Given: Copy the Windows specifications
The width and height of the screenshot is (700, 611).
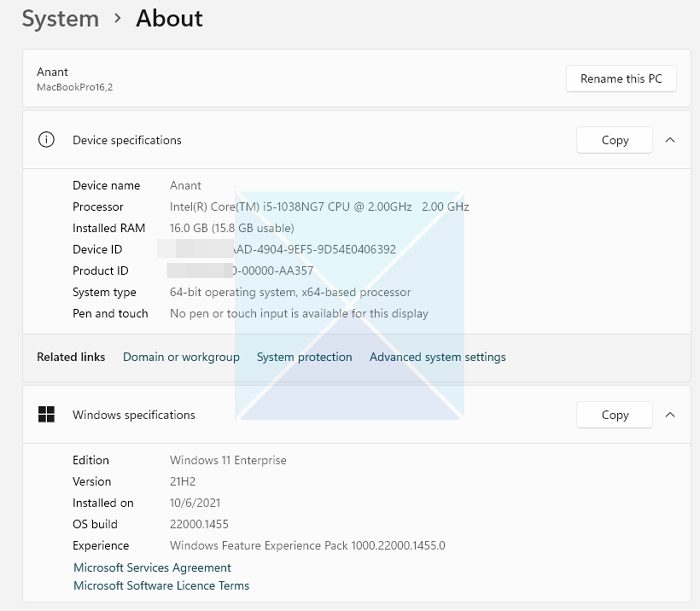Looking at the screenshot, I should (614, 415).
